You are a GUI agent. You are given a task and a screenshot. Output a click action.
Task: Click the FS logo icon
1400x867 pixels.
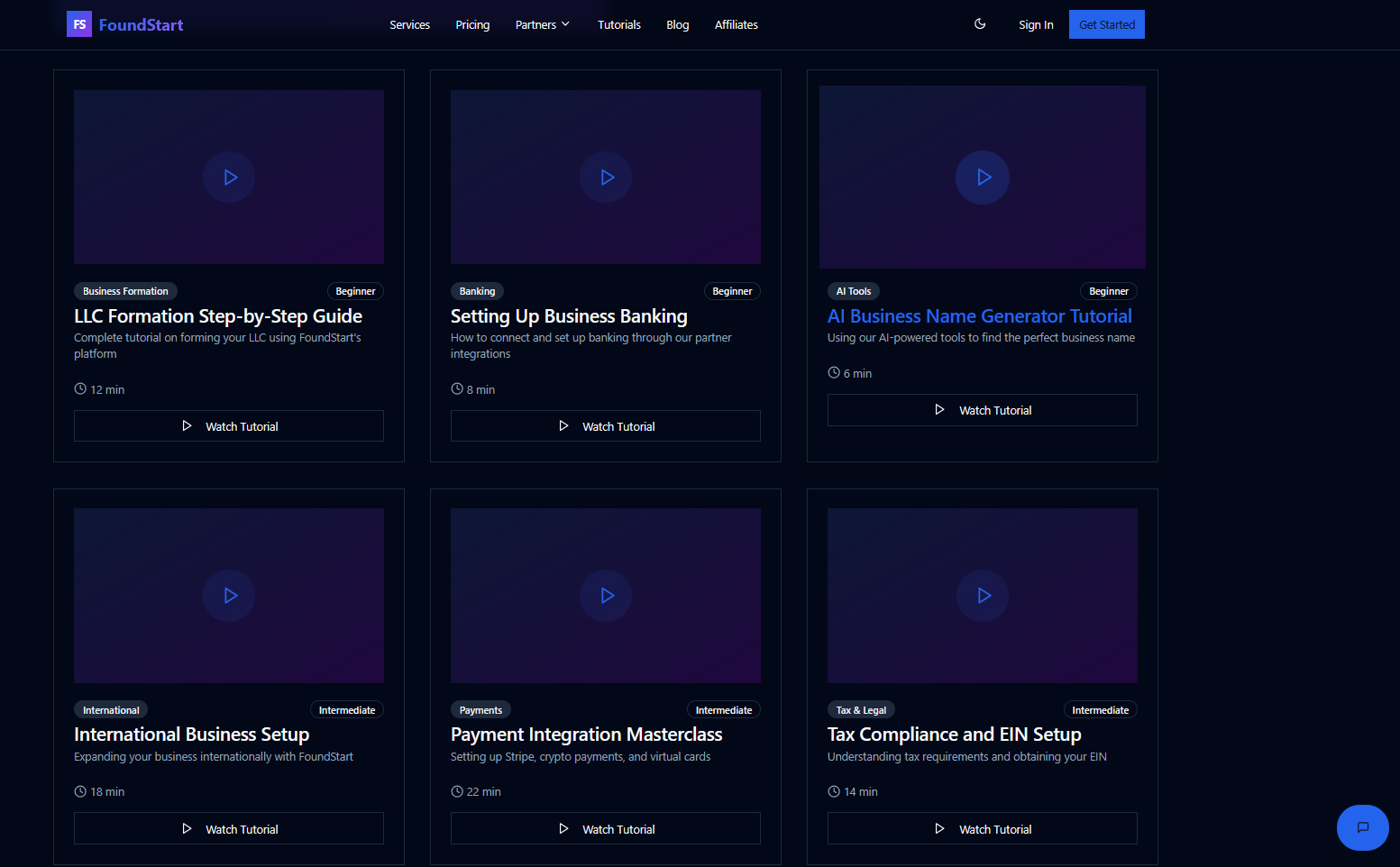[79, 24]
